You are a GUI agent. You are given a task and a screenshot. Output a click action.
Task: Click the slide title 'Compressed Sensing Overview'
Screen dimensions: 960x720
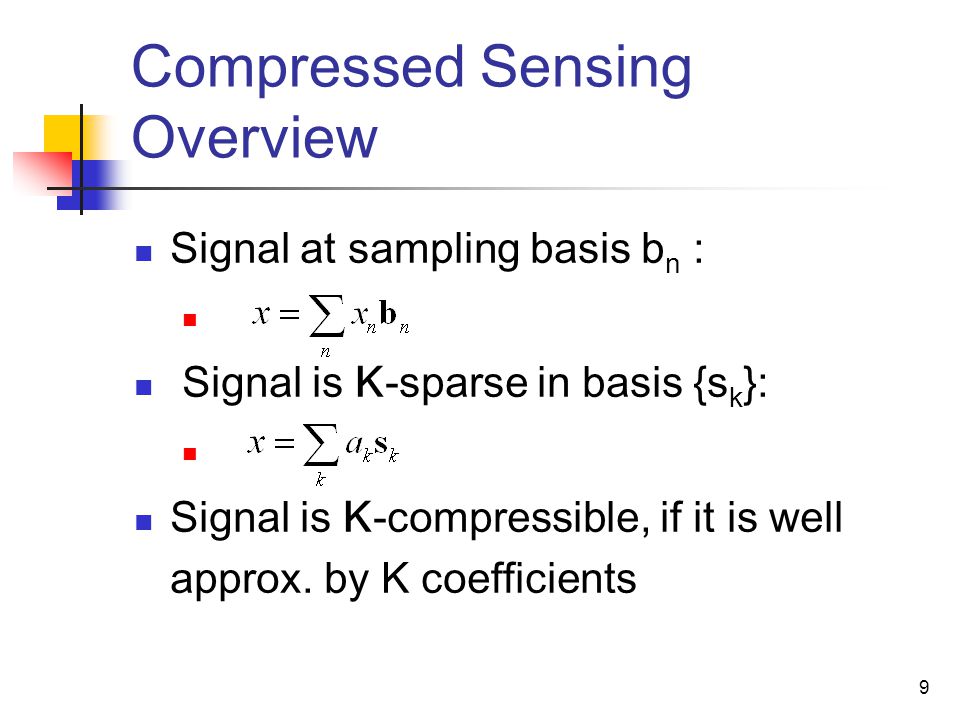(x=411, y=102)
